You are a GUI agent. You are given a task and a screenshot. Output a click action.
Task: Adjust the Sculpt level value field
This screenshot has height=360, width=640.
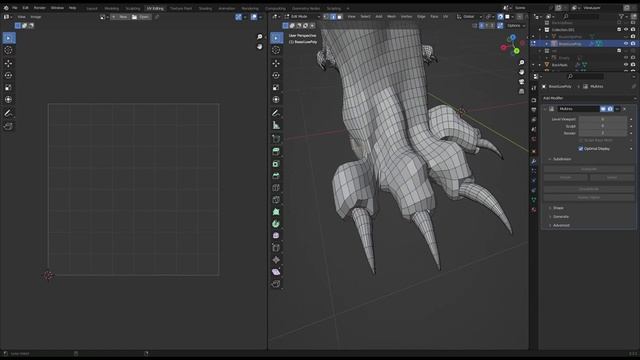coord(603,126)
